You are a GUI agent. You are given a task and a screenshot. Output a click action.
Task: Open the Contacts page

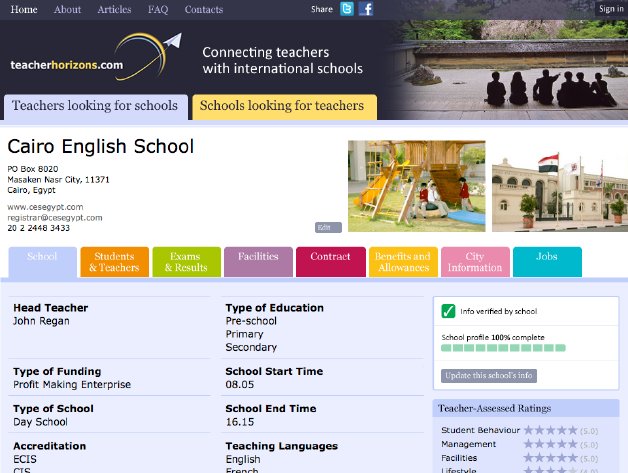coord(203,9)
